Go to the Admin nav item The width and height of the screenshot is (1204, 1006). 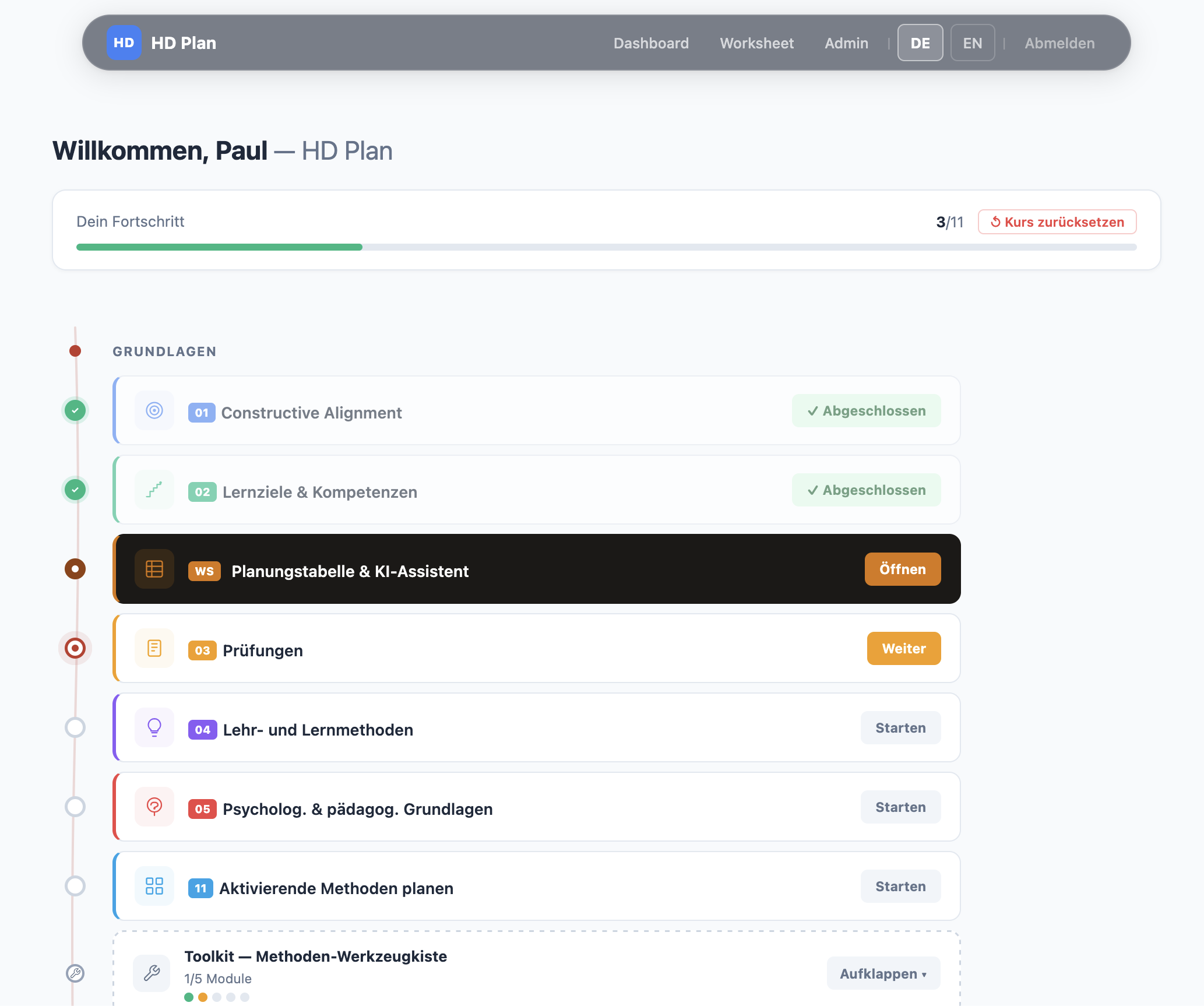[x=846, y=43]
